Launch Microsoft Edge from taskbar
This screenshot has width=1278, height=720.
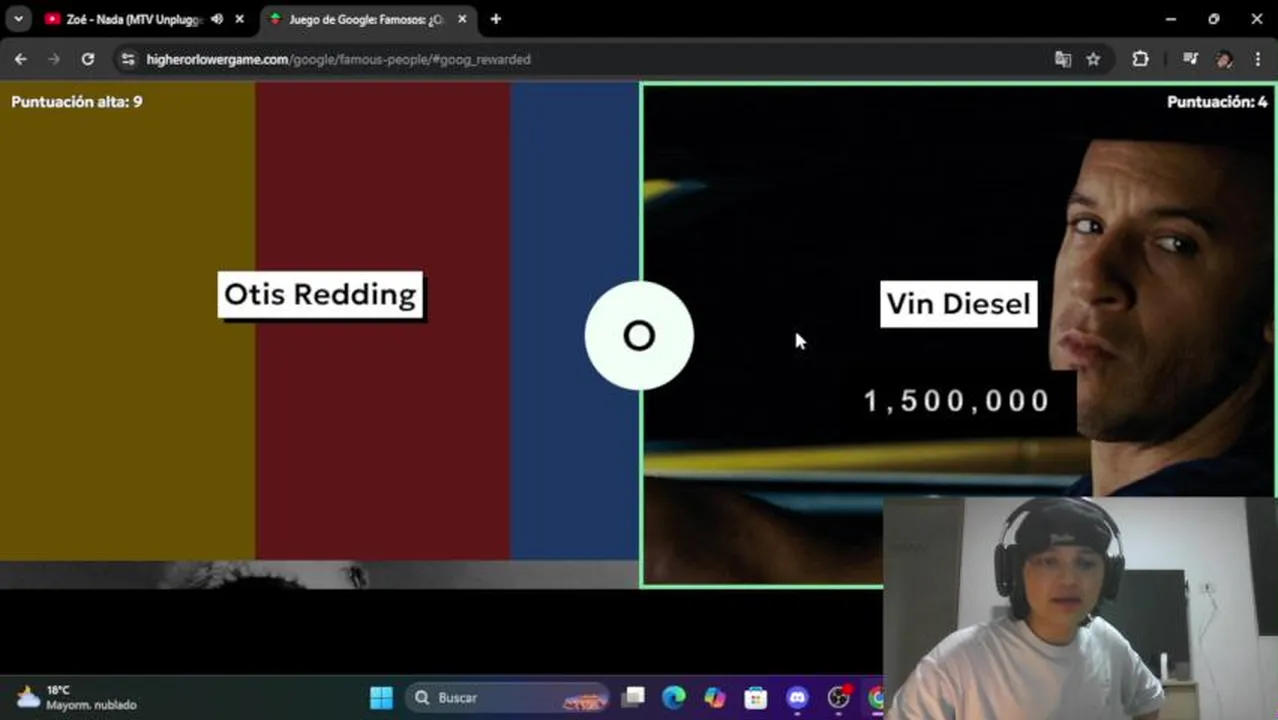674,698
